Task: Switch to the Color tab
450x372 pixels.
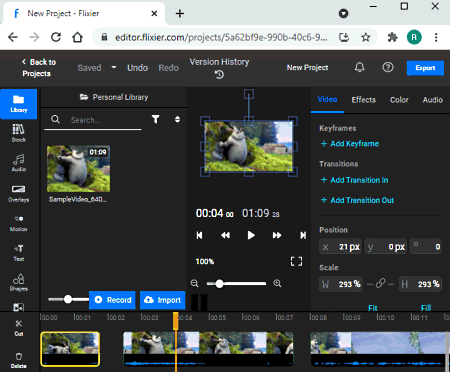Action: [x=399, y=100]
